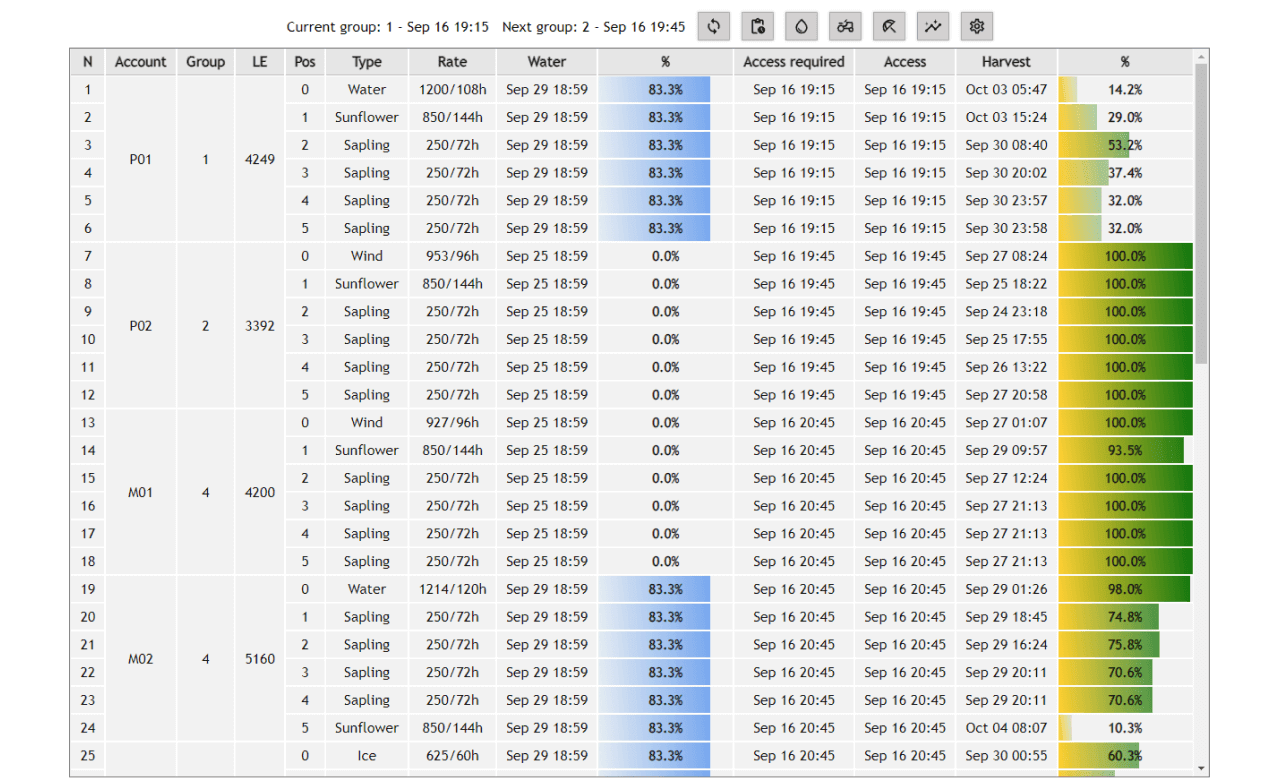The width and height of the screenshot is (1280, 781).
Task: Select account P01 cell
Action: [141, 159]
